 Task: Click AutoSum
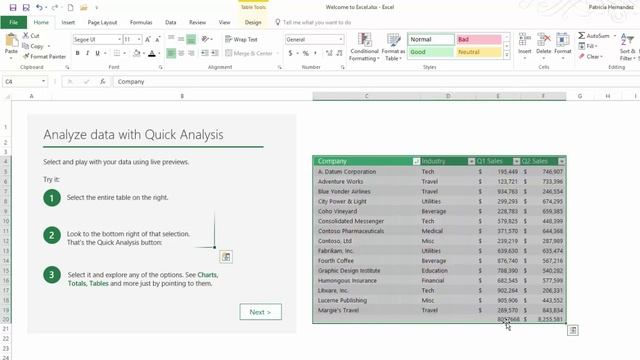(594, 36)
